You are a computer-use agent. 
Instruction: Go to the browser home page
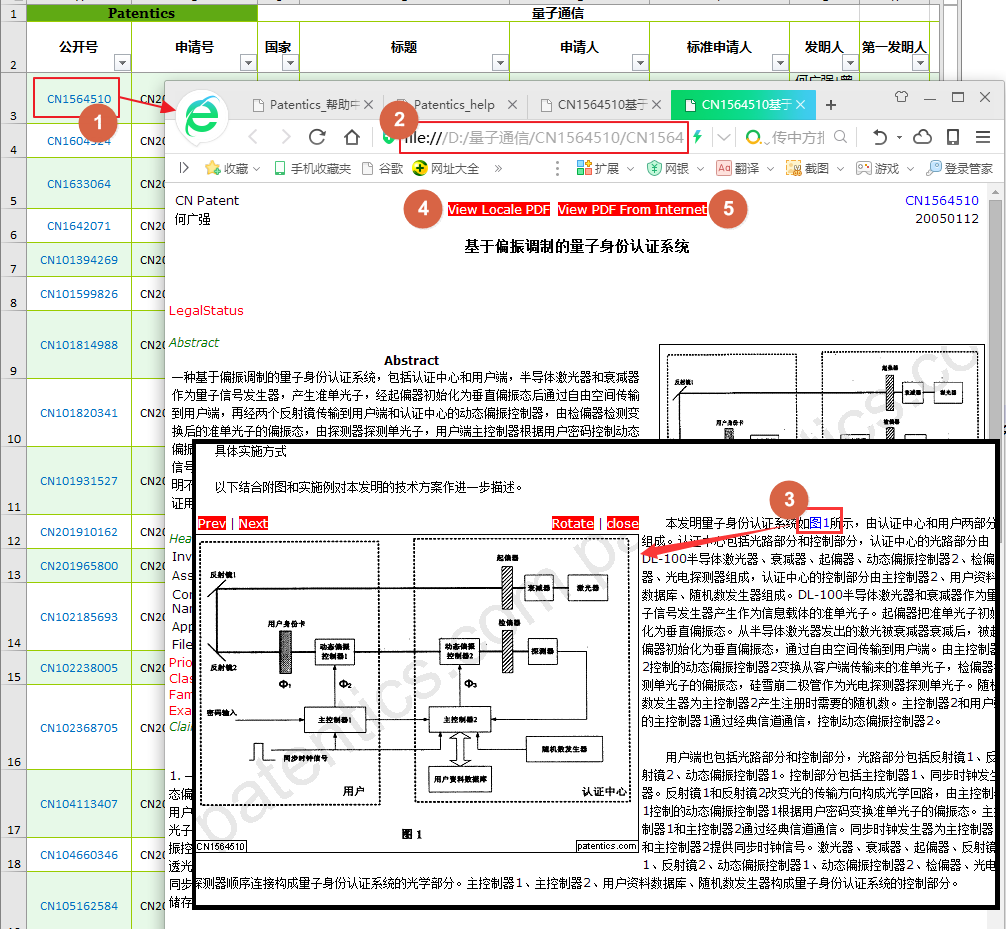click(352, 137)
